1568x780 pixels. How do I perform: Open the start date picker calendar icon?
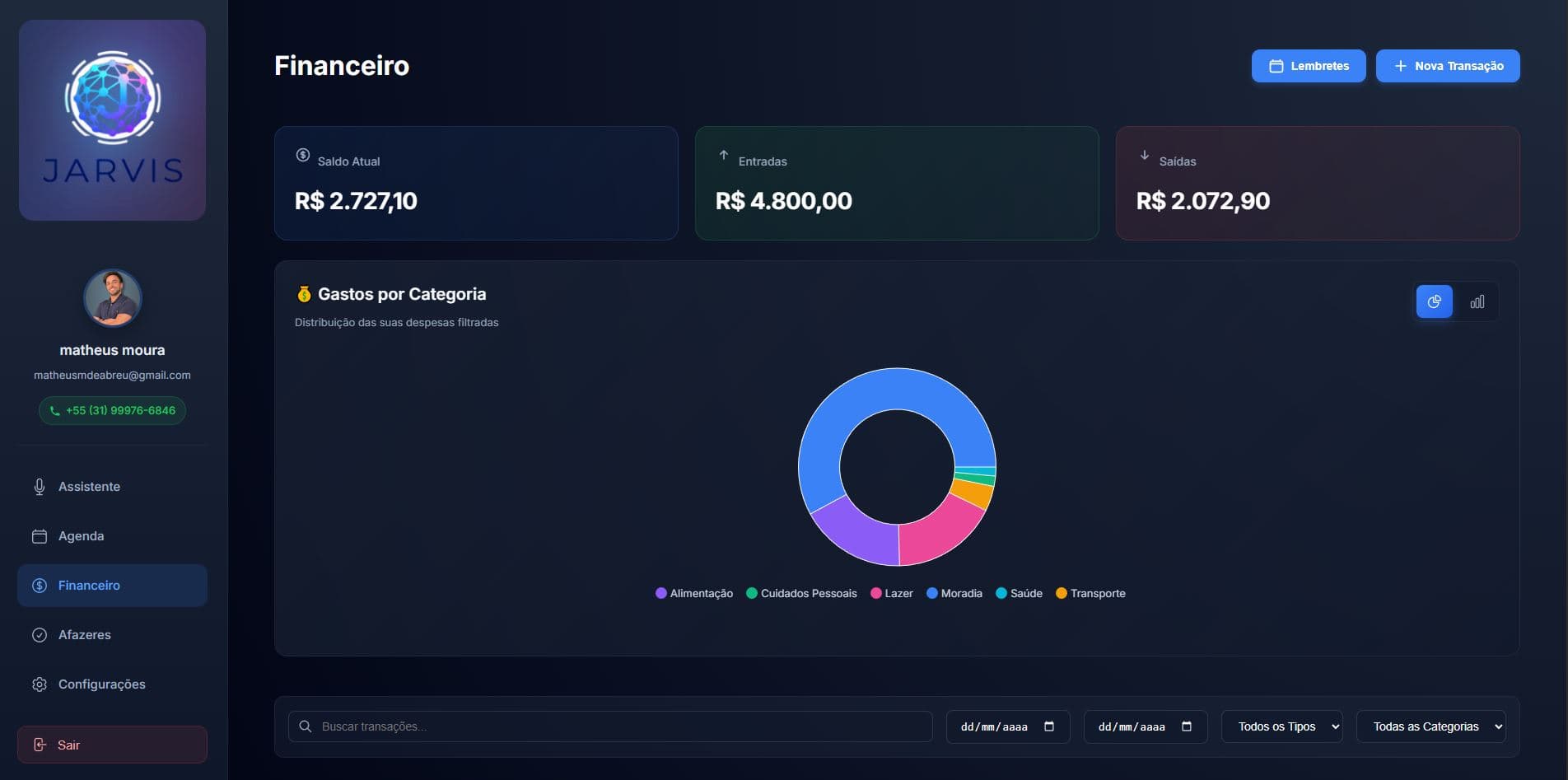(1049, 726)
